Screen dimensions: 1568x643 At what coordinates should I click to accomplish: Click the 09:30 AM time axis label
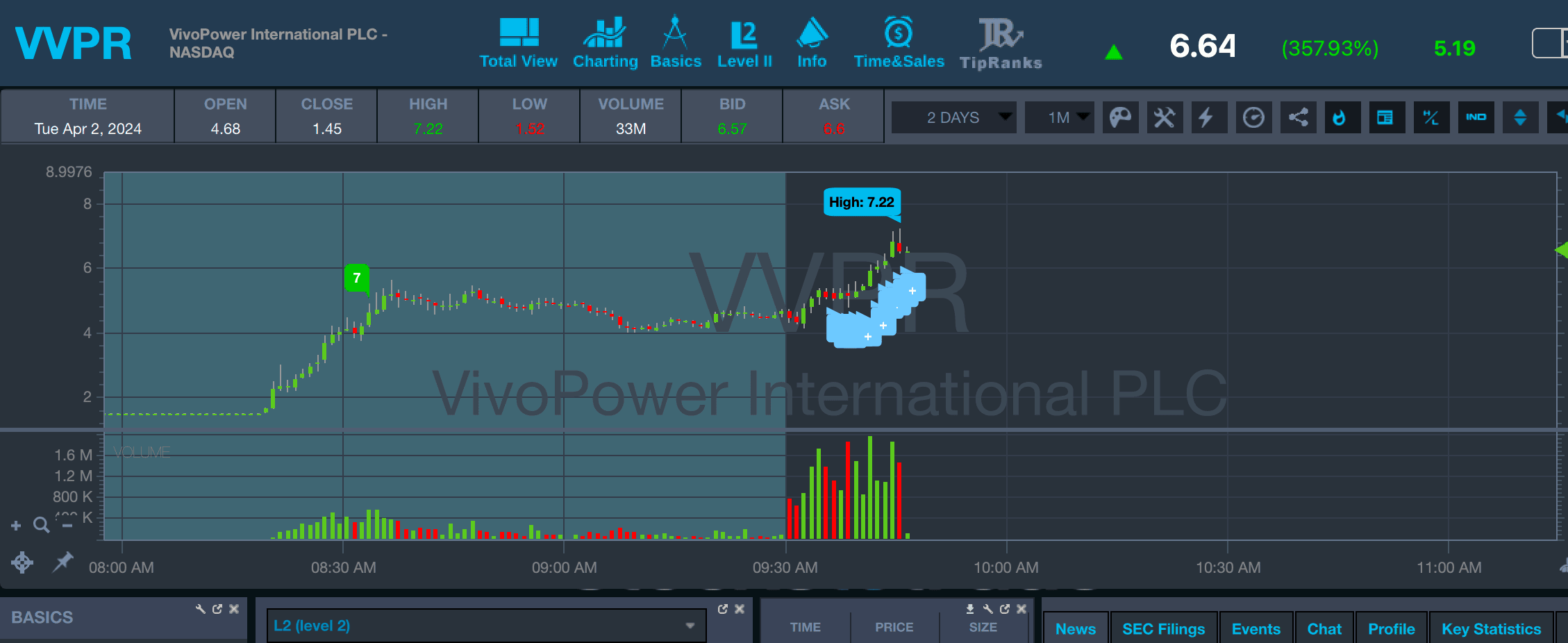point(785,567)
